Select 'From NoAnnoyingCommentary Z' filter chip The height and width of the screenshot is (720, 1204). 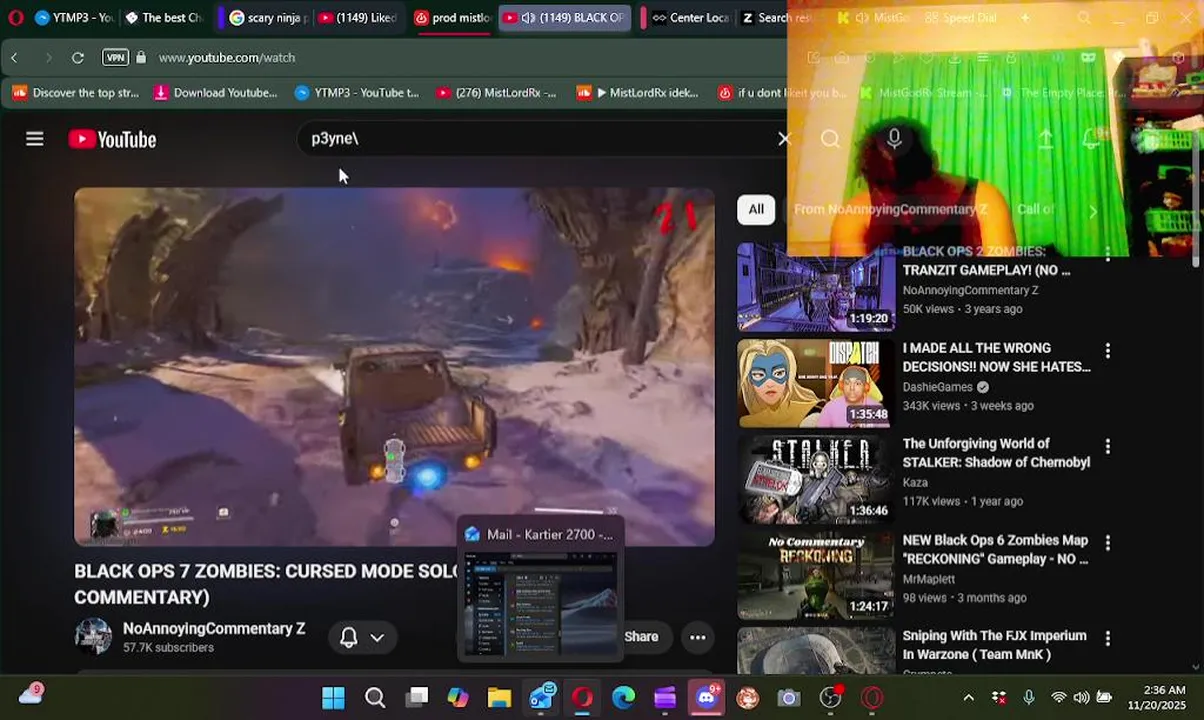tap(891, 209)
